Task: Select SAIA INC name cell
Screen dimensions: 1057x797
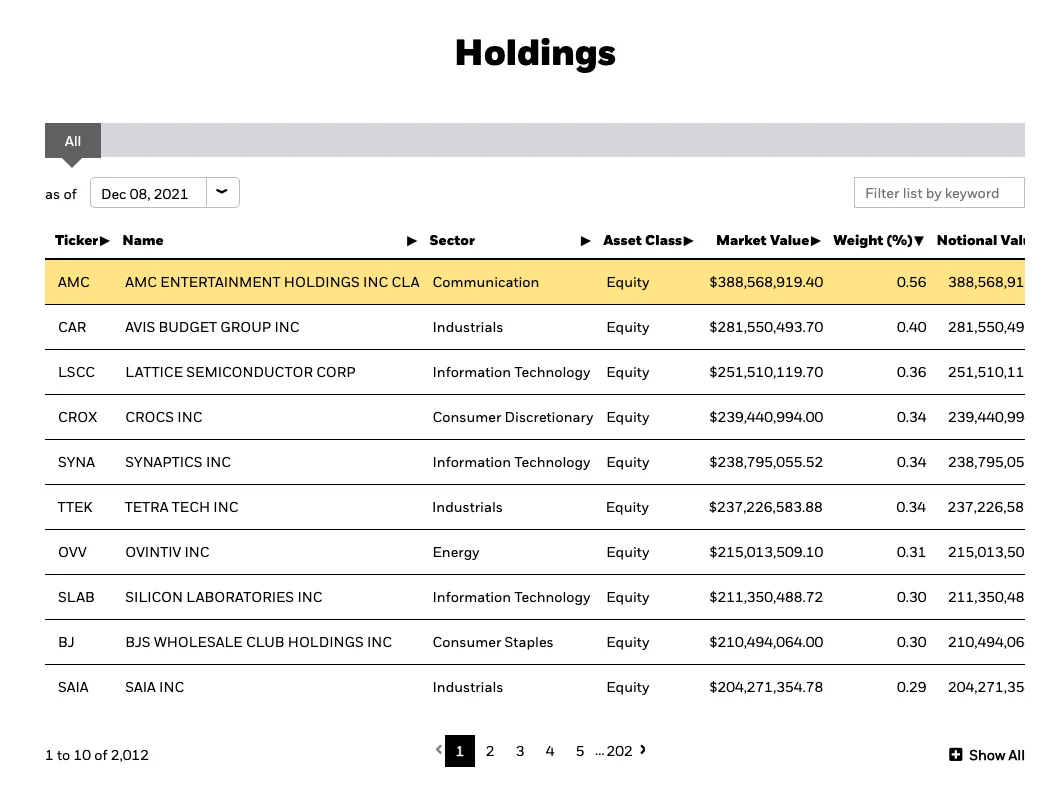Action: (154, 687)
